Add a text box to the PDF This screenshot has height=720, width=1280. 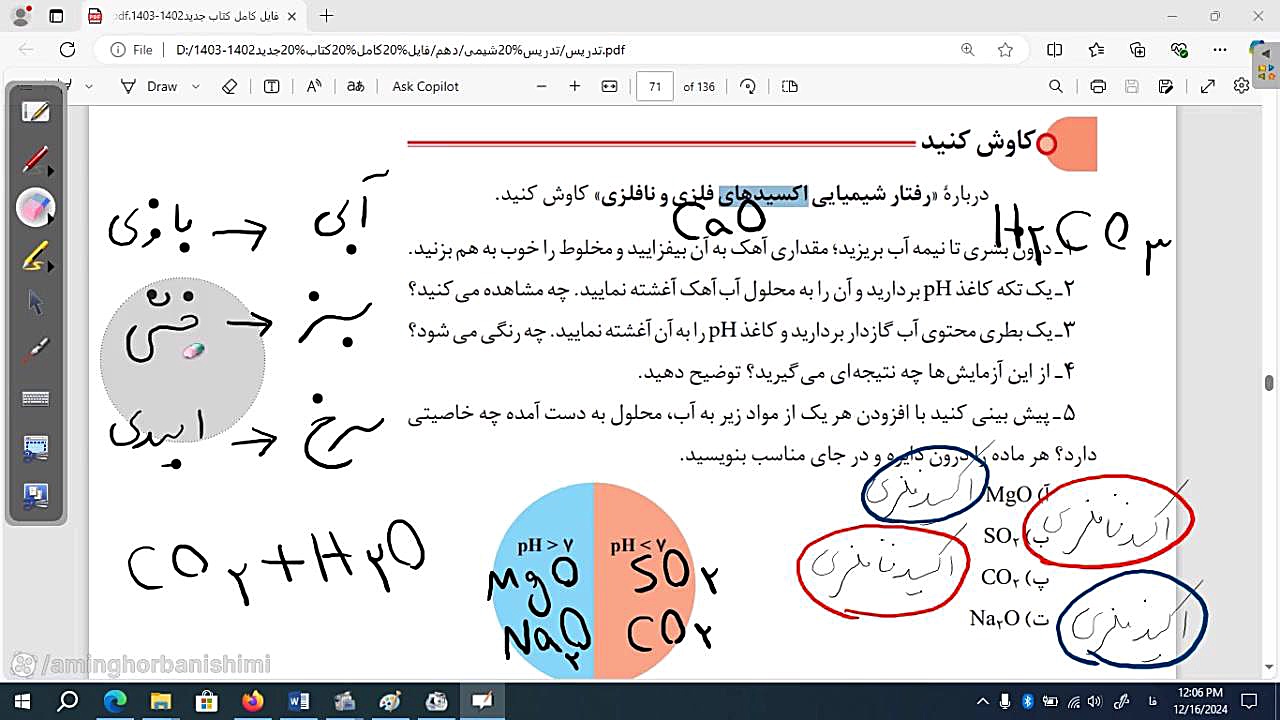pyautogui.click(x=271, y=87)
